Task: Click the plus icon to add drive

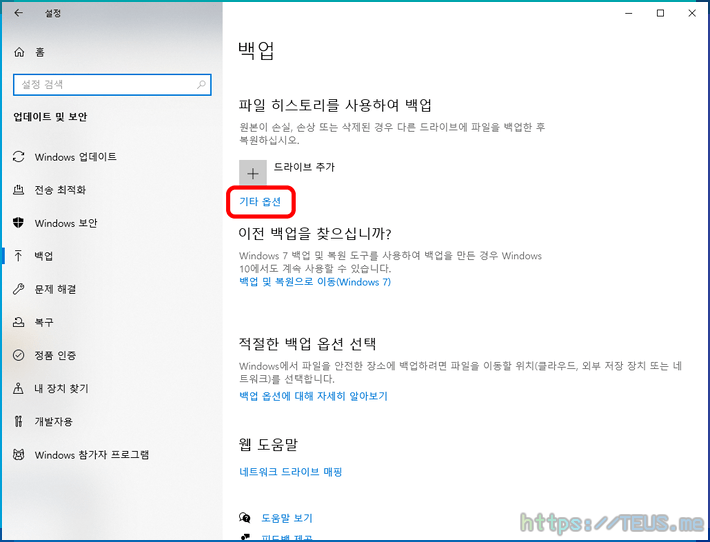Action: 253,173
